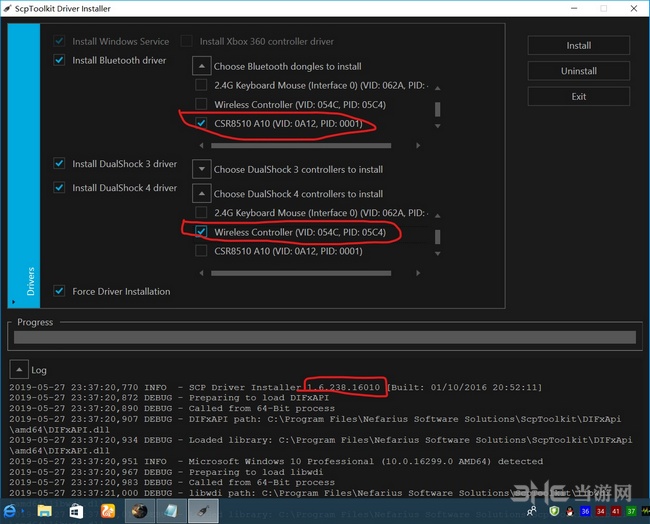Click right arrow of Bluetooth horizontal scrollbar

[418, 146]
